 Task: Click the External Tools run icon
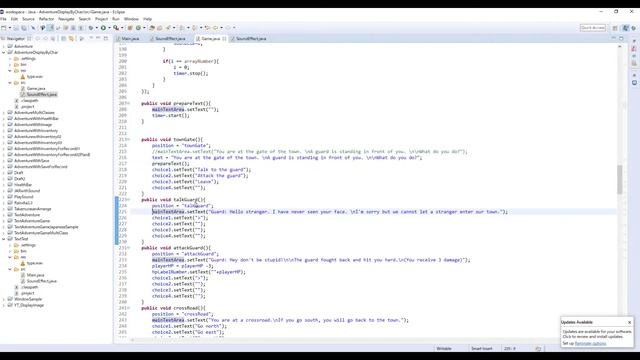point(116,28)
